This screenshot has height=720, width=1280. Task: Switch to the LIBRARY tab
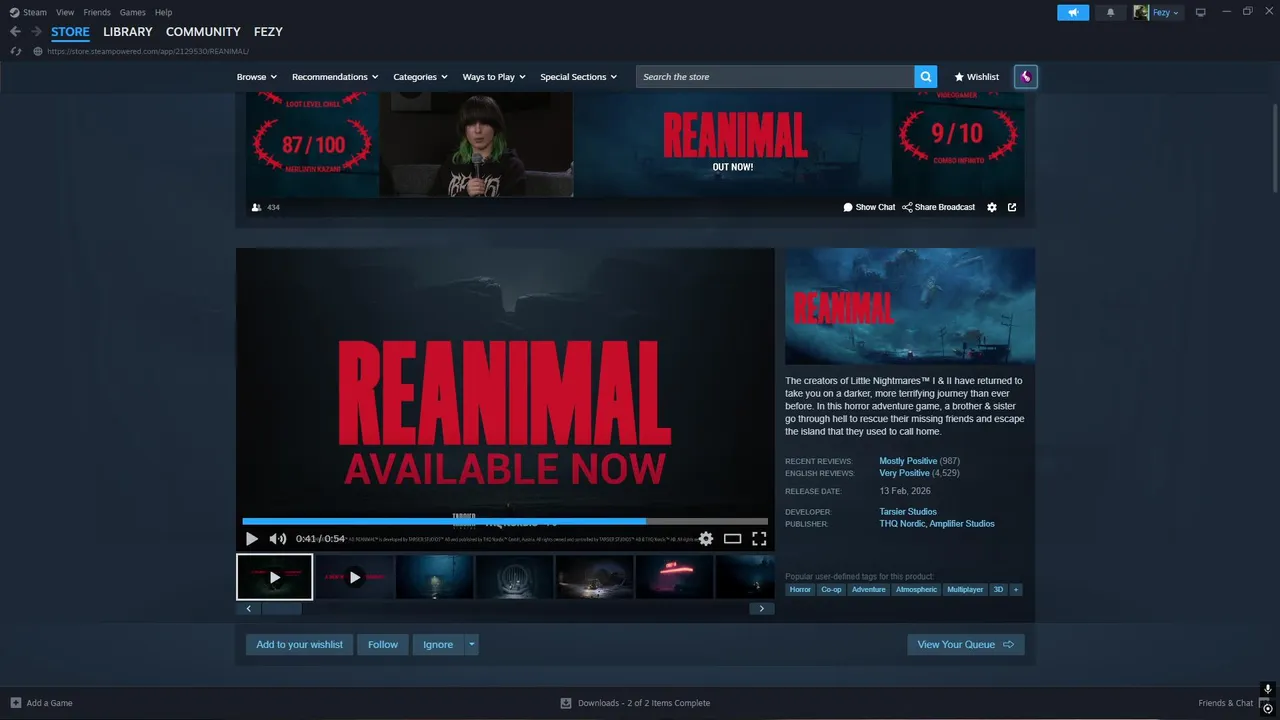(x=128, y=32)
